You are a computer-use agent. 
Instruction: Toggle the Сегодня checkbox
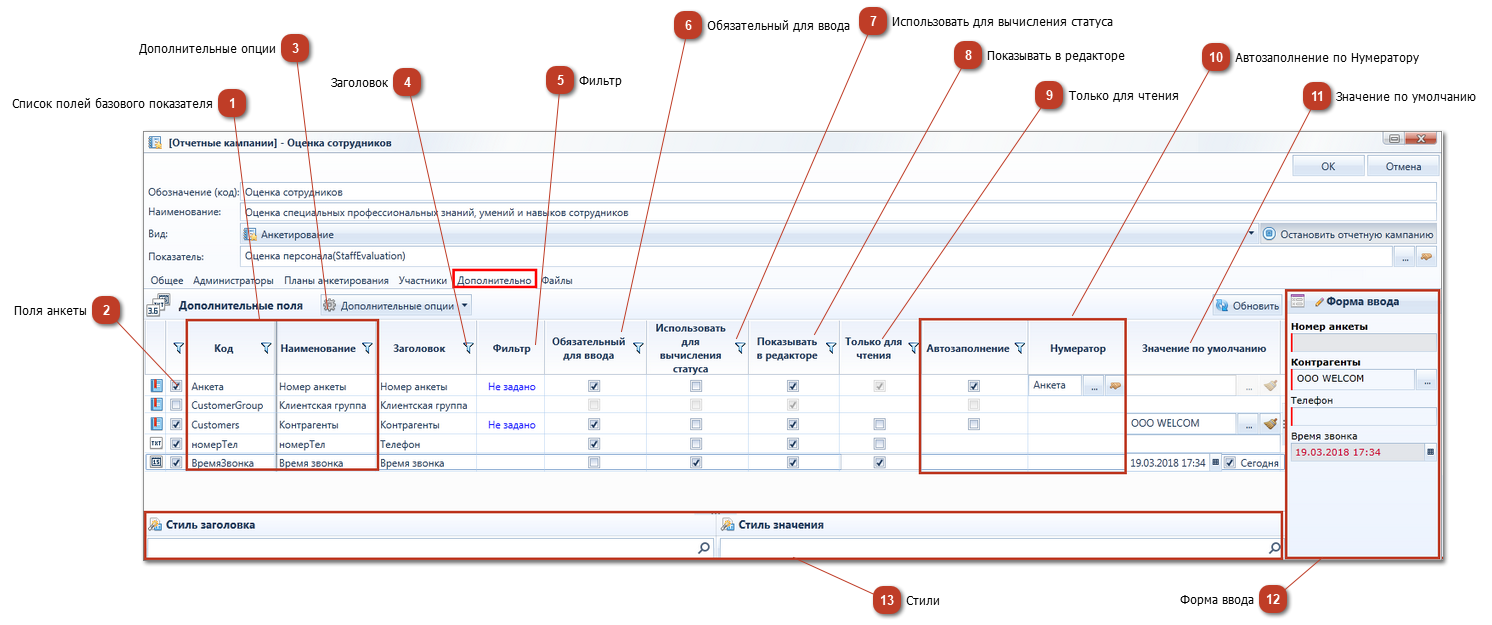click(x=1230, y=463)
